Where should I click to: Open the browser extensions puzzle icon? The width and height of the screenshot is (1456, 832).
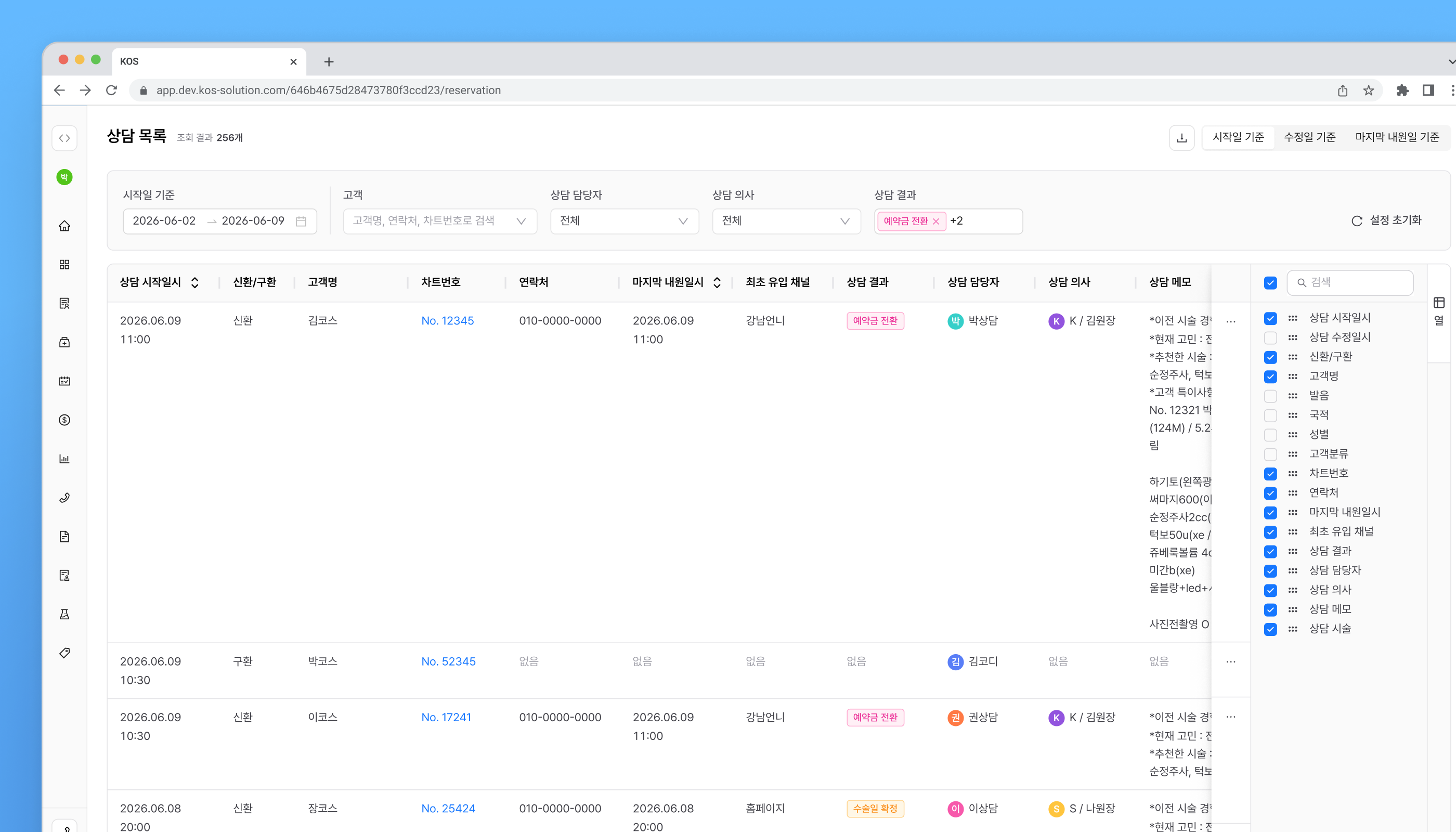tap(1402, 90)
